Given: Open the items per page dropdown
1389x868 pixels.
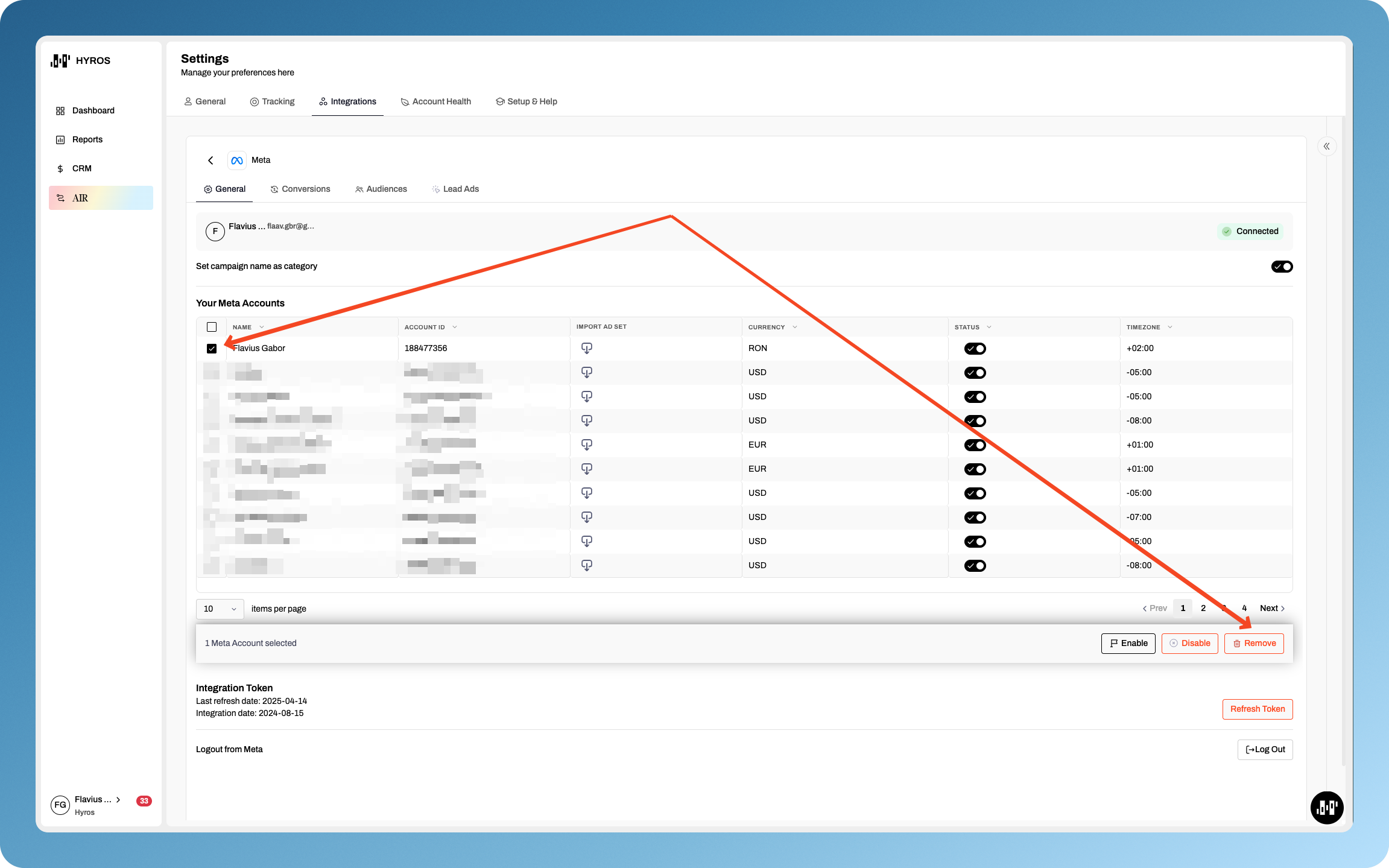Looking at the screenshot, I should coord(220,609).
